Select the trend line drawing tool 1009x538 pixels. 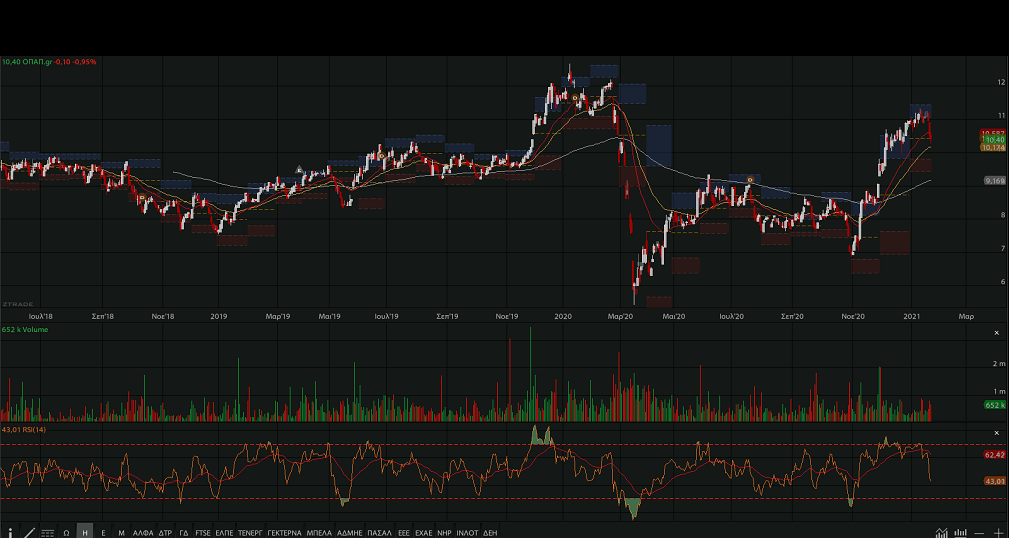pos(29,533)
